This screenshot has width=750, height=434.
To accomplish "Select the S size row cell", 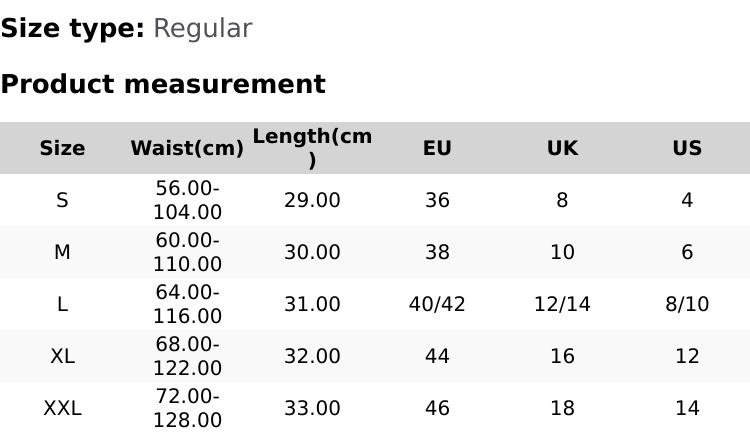I will 62,200.
